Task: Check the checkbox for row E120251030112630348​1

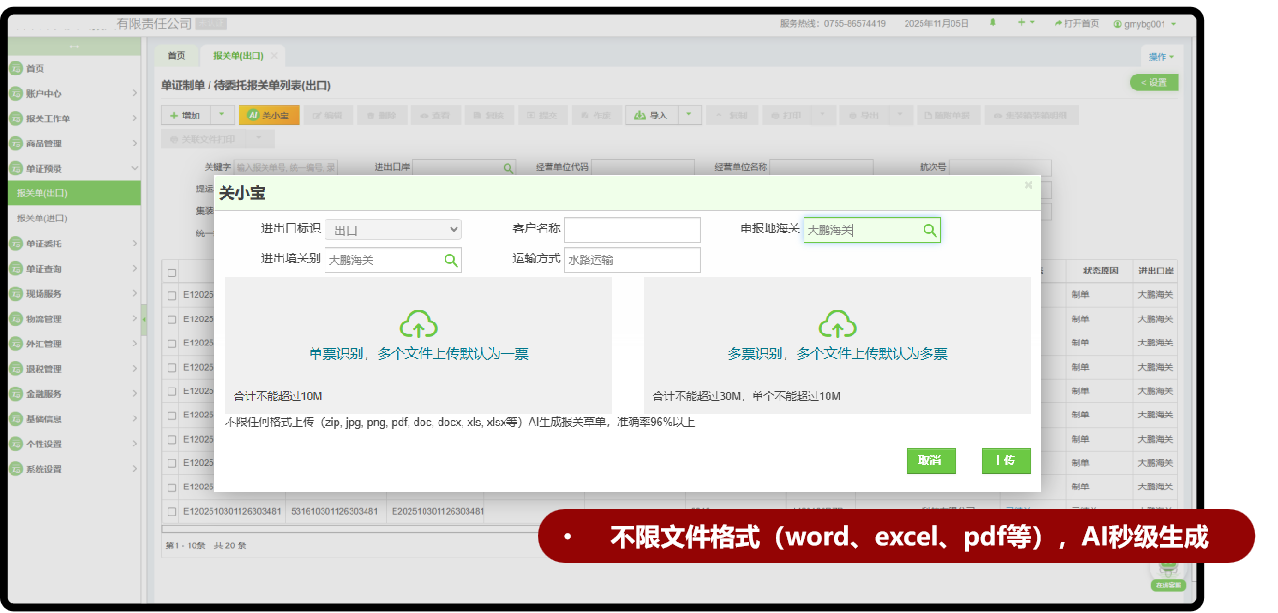Action: point(172,512)
